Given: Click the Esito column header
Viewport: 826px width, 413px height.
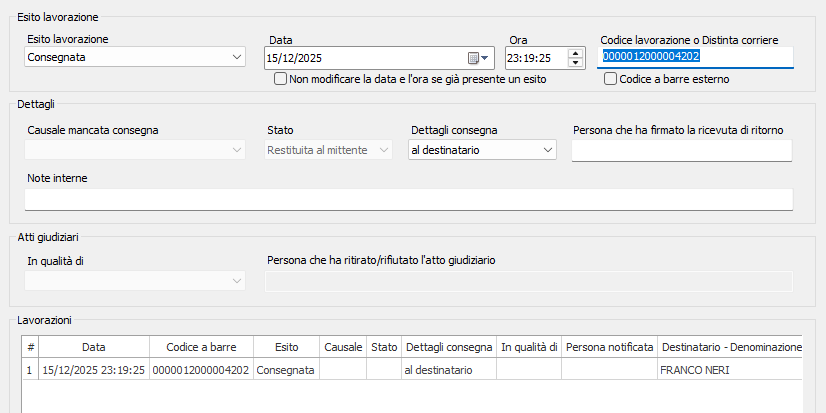Looking at the screenshot, I should 285,347.
